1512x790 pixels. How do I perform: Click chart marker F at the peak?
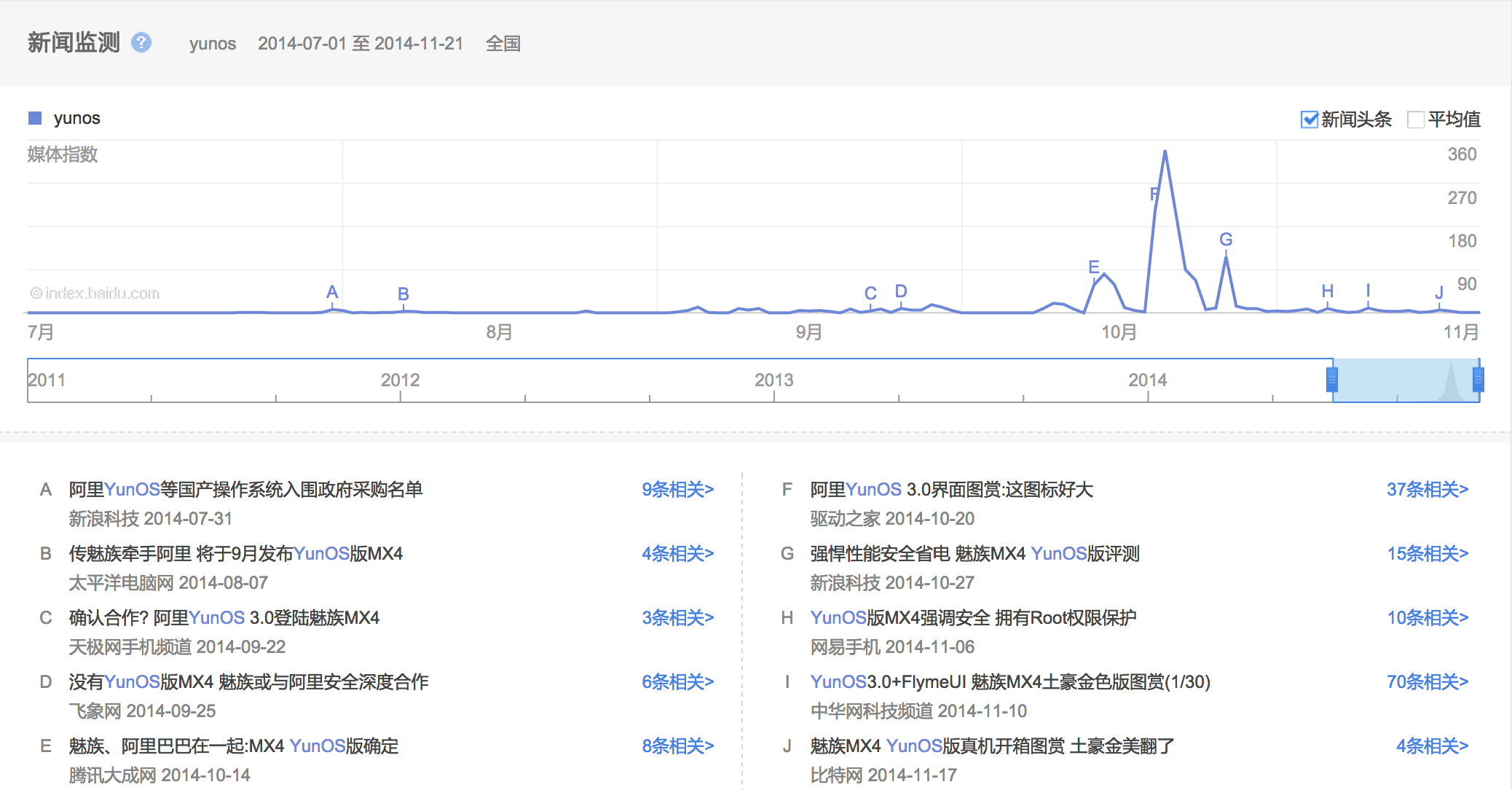[1154, 195]
